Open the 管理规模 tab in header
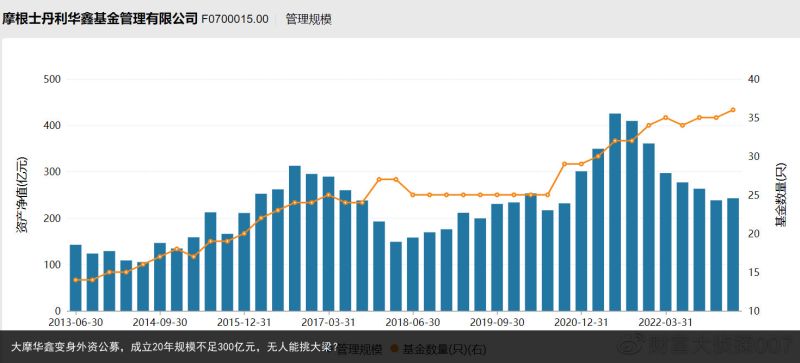 coord(309,19)
